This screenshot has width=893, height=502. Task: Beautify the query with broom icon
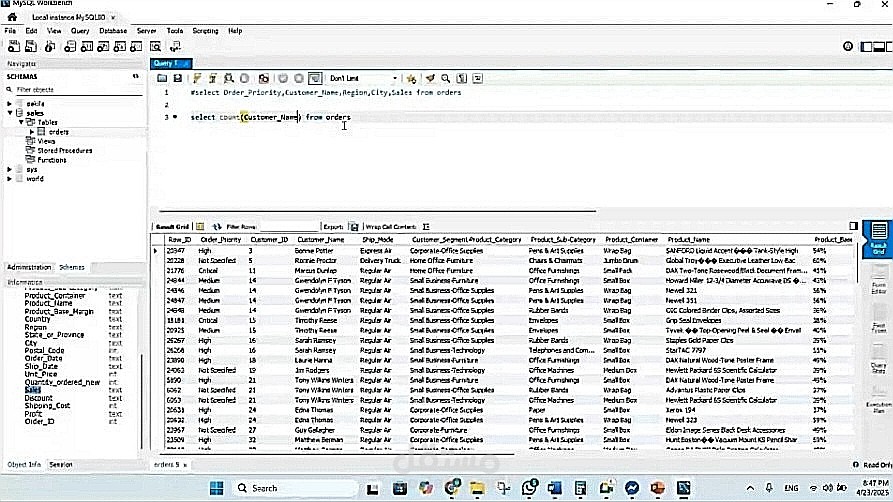(x=431, y=78)
